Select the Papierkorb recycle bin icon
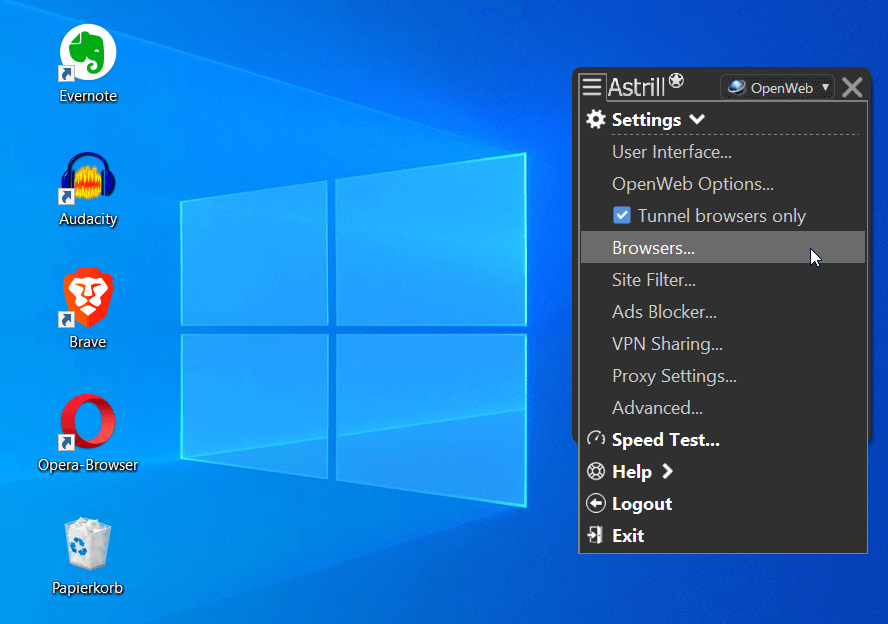The image size is (888, 624). point(88,555)
